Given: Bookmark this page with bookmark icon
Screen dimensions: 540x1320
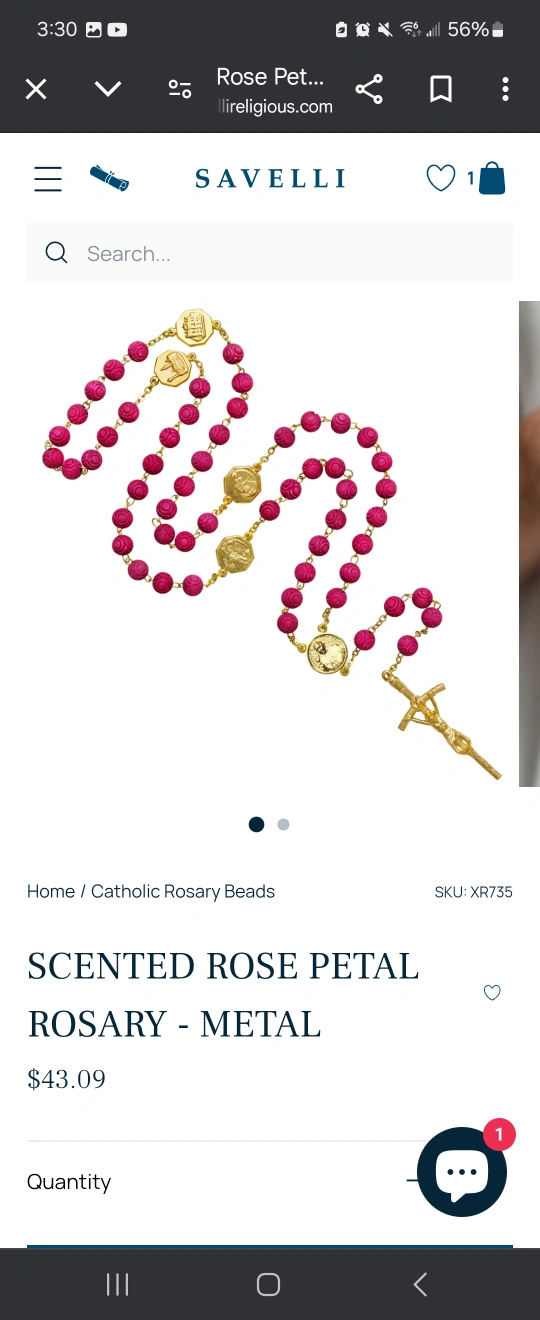Looking at the screenshot, I should pos(441,90).
